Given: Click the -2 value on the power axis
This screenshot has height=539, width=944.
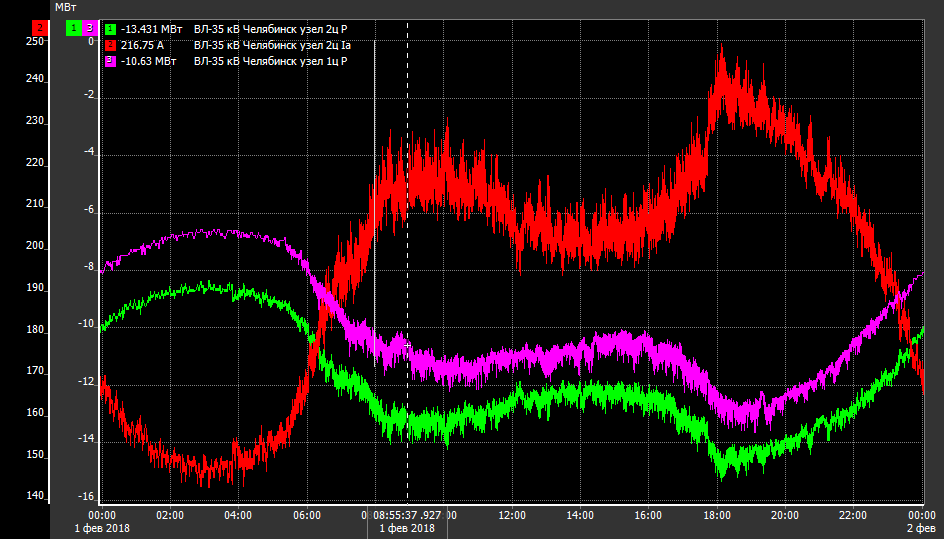Looking at the screenshot, I should click(89, 95).
